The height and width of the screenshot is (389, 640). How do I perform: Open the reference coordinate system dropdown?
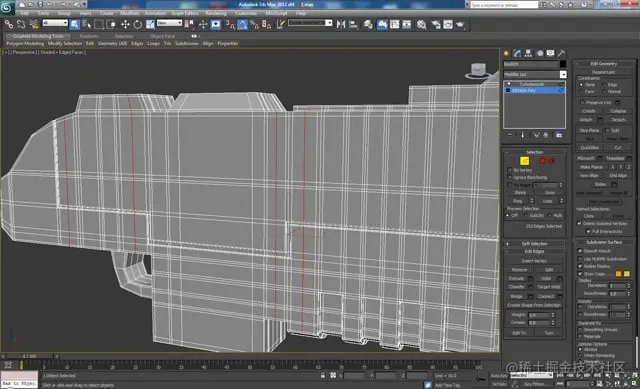pyautogui.click(x=169, y=23)
